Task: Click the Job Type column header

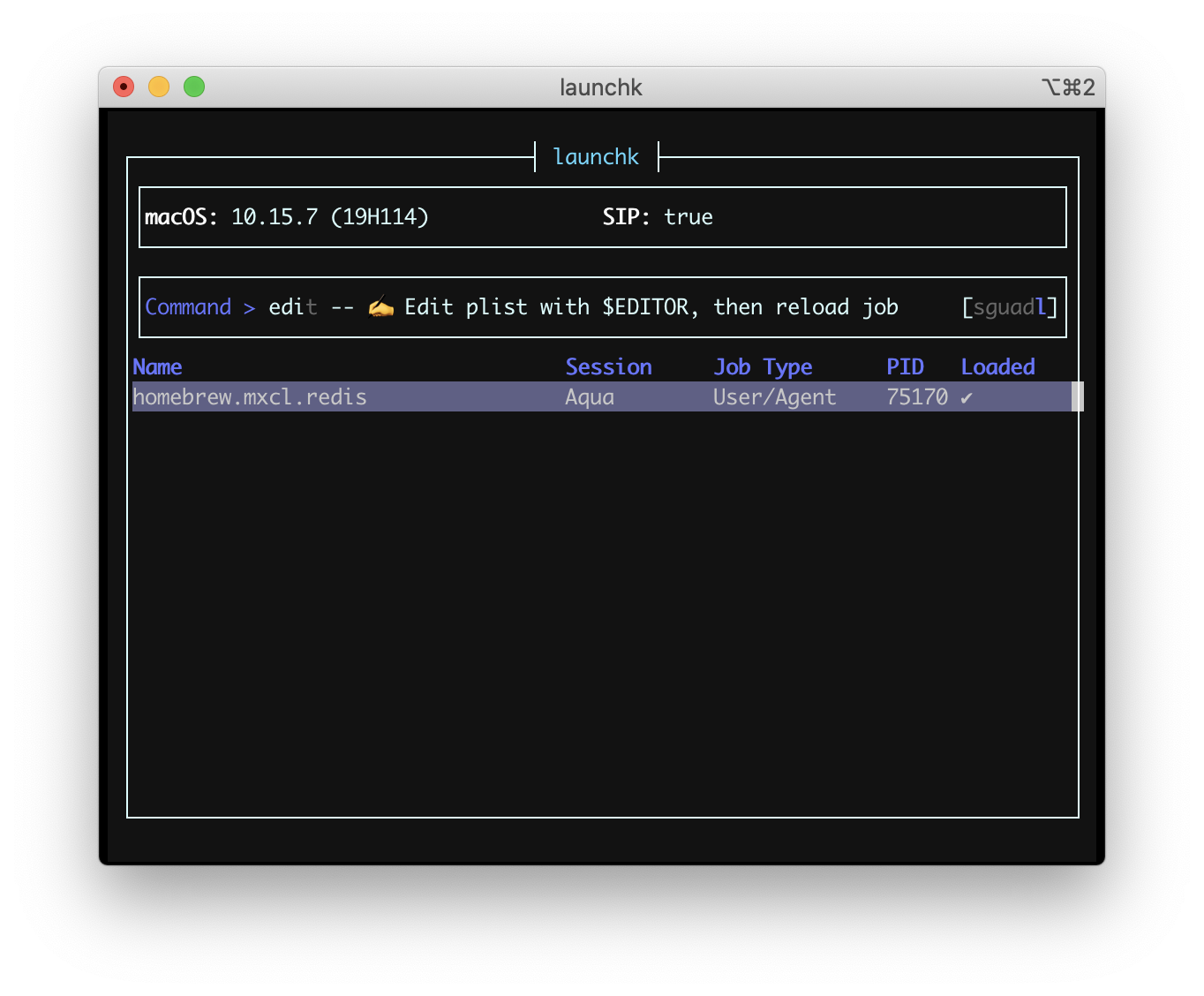Action: [763, 367]
